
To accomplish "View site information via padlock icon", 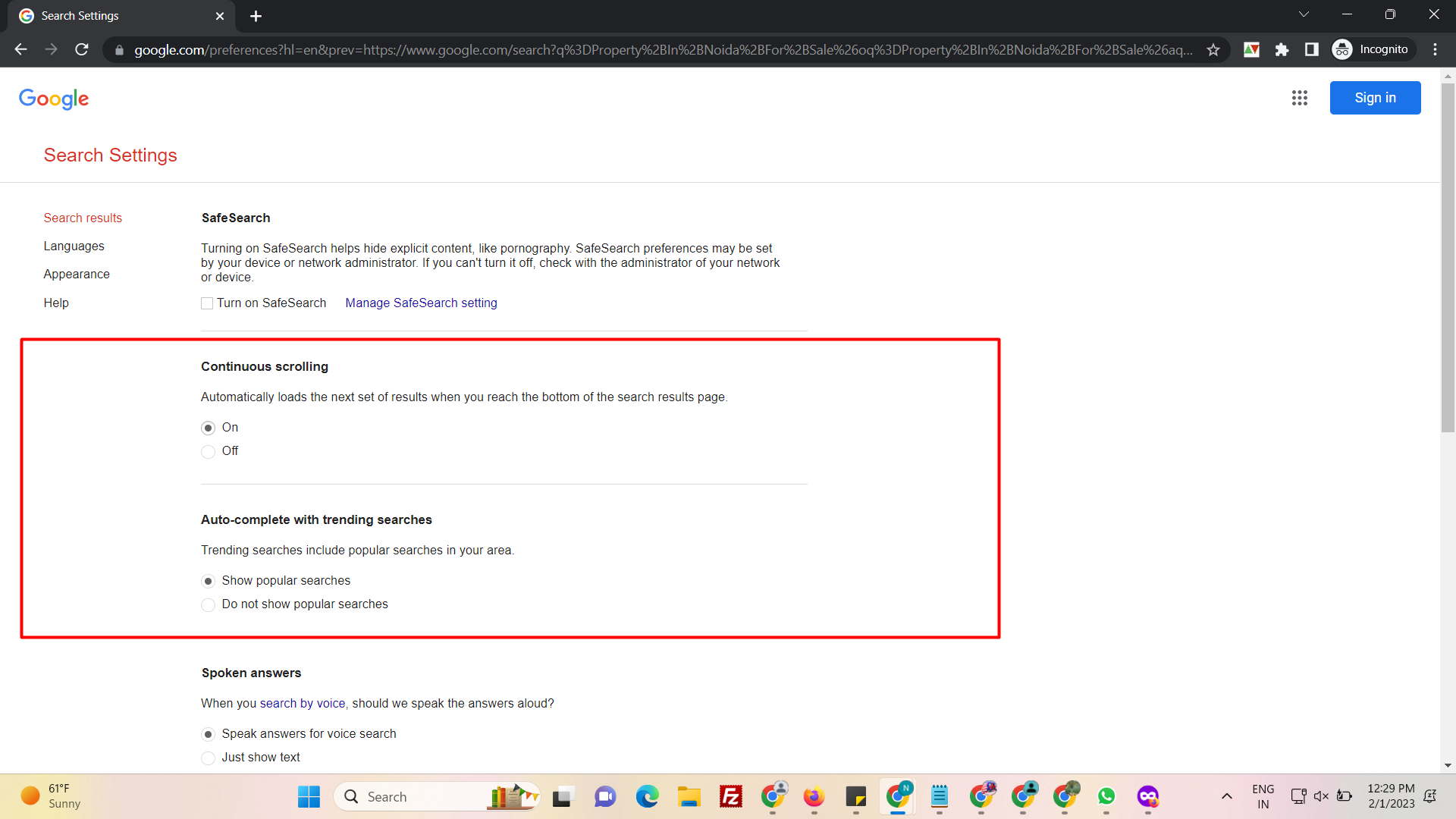I will point(119,50).
